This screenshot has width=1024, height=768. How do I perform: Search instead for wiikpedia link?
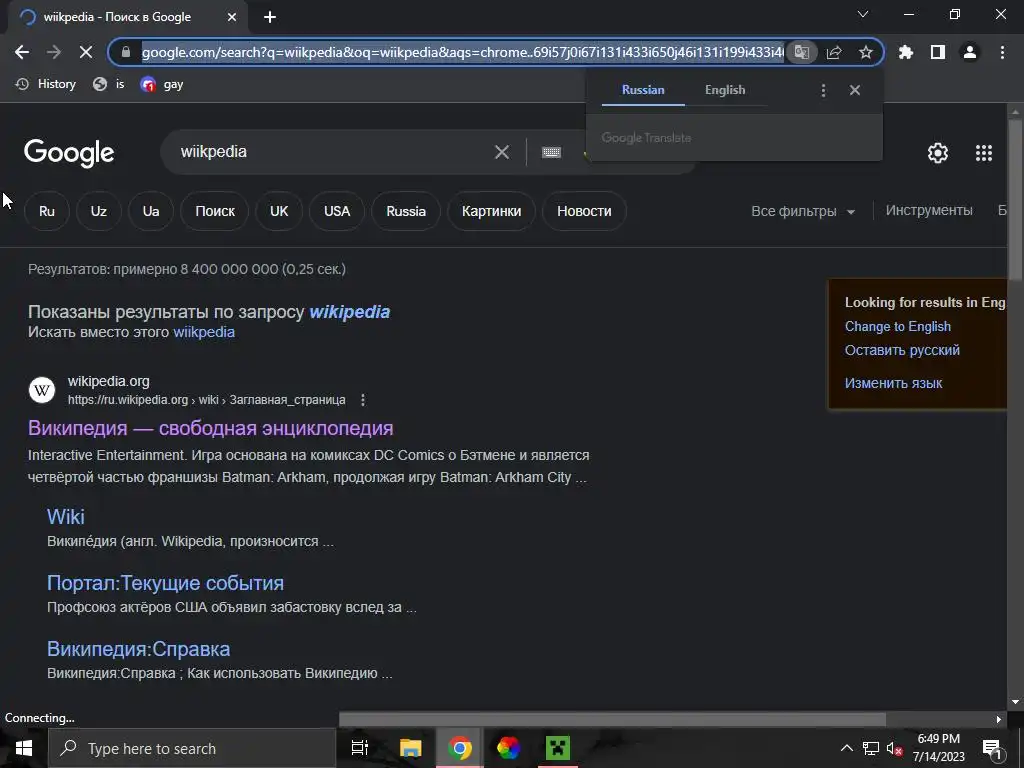[x=204, y=332]
